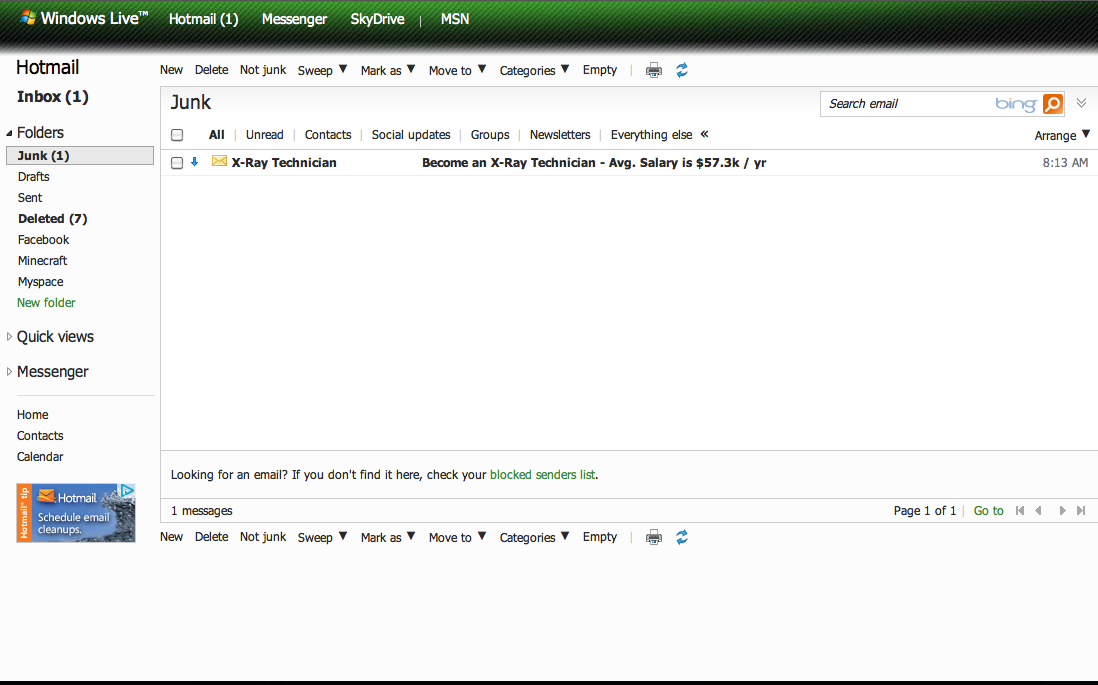Viewport: 1098px width, 685px height.
Task: Collapse the Folders section
Action: 9,133
